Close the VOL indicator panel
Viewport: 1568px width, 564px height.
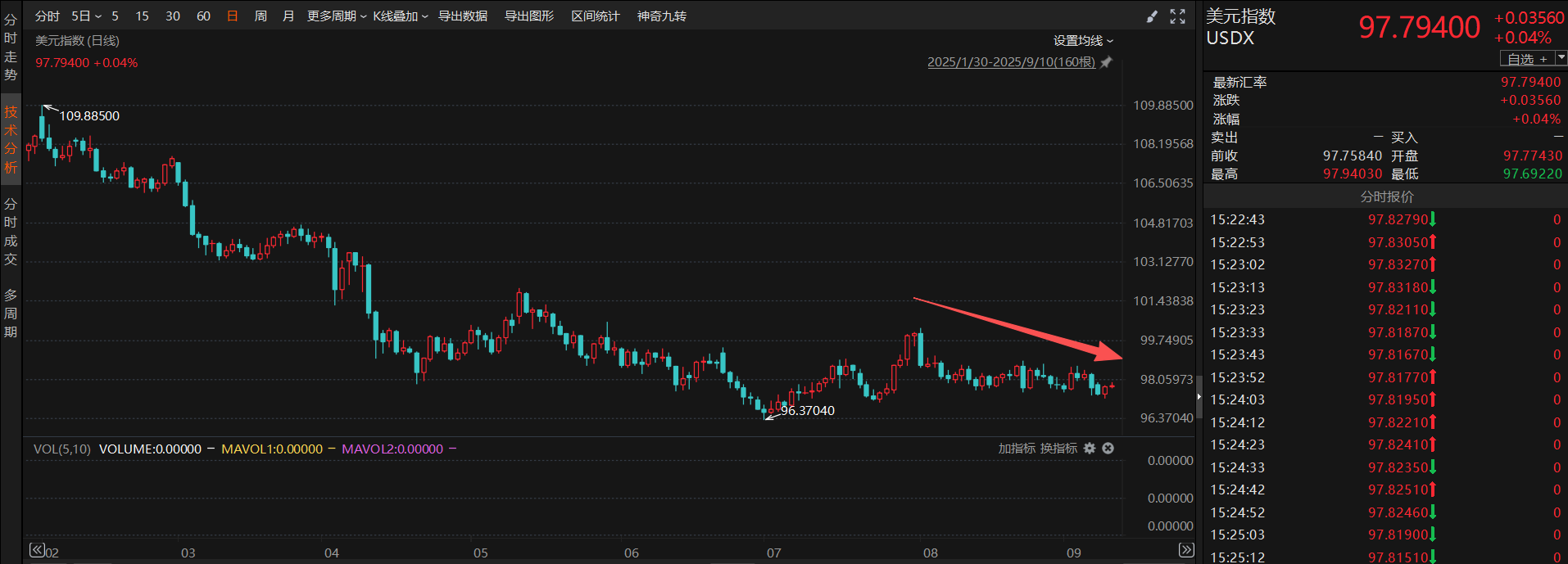pos(1108,449)
